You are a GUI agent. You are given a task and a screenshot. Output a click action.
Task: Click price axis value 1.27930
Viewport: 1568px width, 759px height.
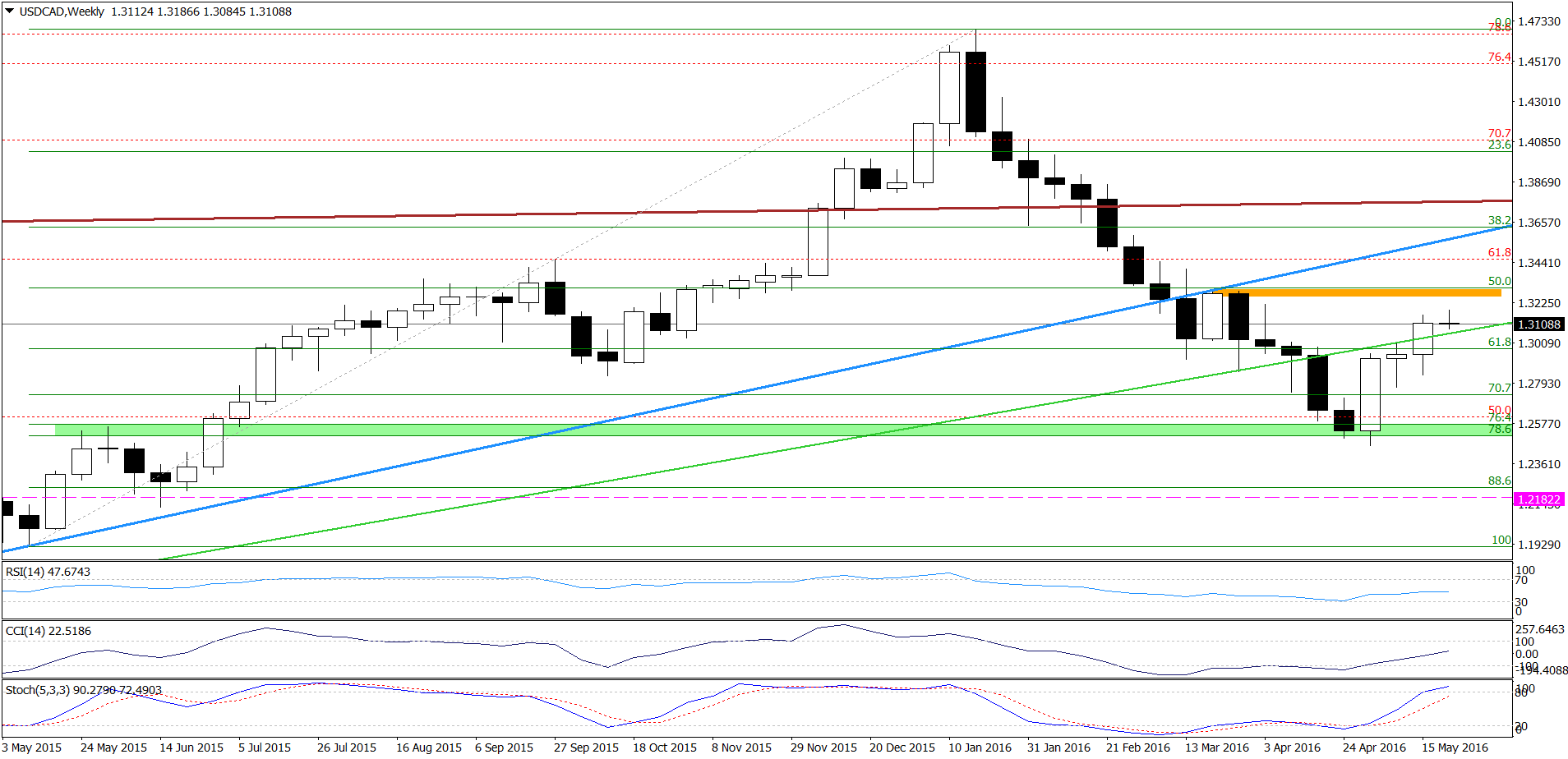pos(1539,384)
